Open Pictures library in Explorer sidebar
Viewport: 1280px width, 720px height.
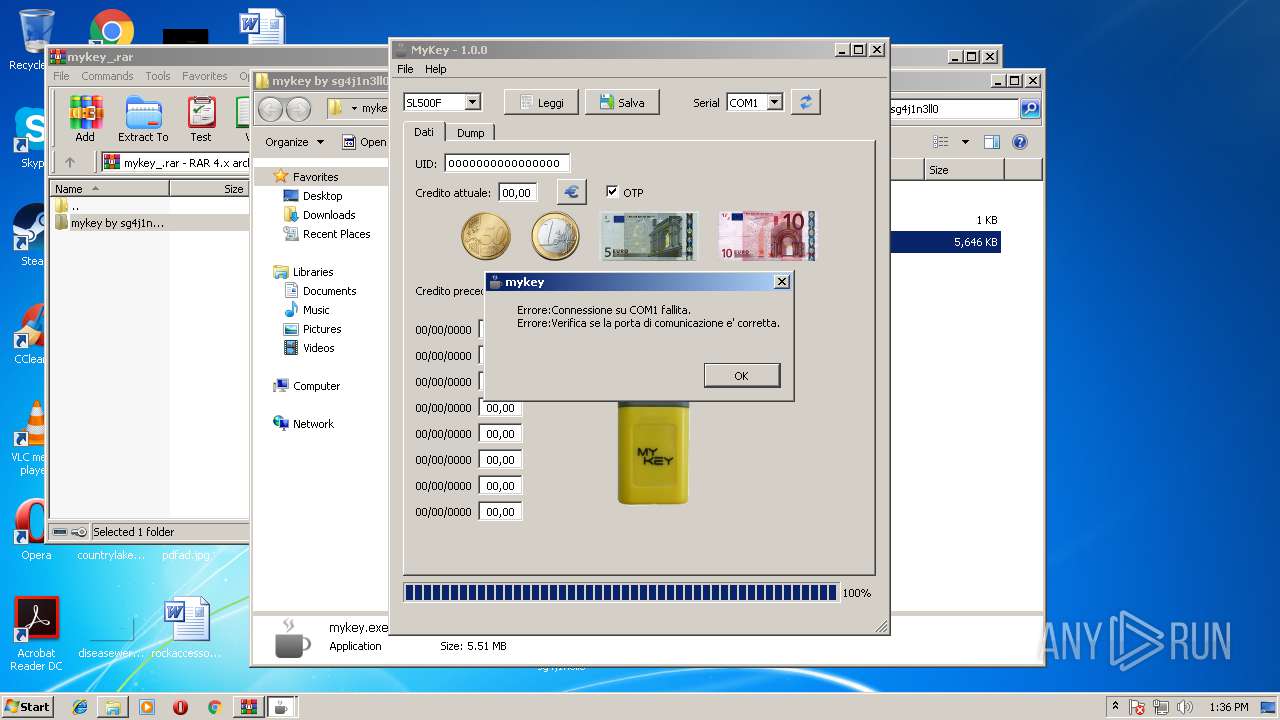[x=322, y=329]
